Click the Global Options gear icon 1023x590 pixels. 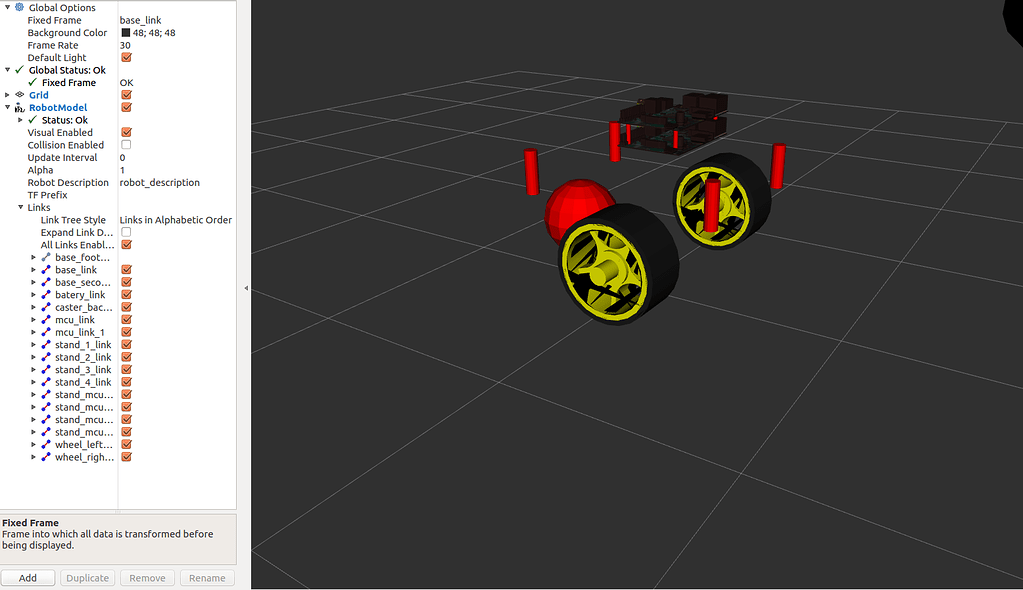tap(17, 7)
